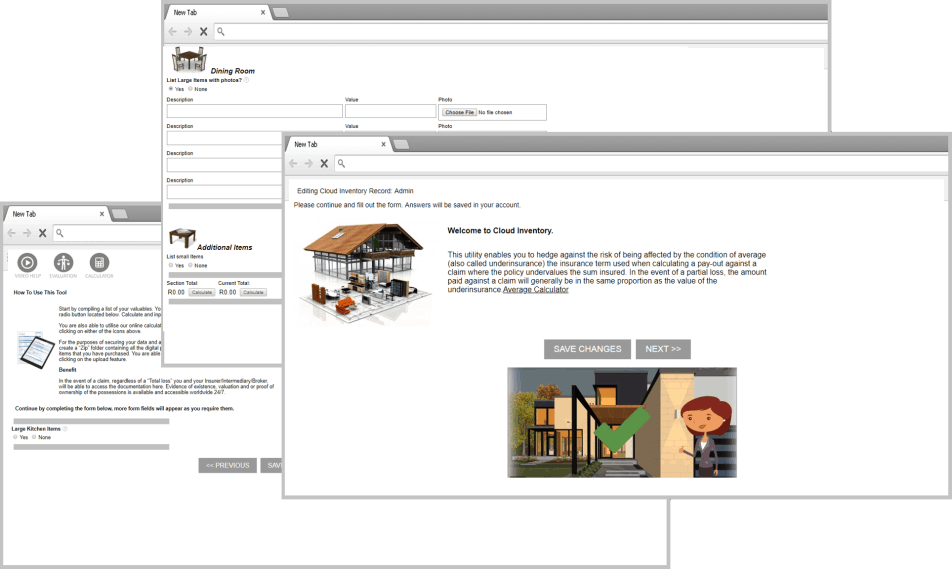The height and width of the screenshot is (569, 952).
Task: Select Yes for Additional Items small items
Action: [171, 265]
